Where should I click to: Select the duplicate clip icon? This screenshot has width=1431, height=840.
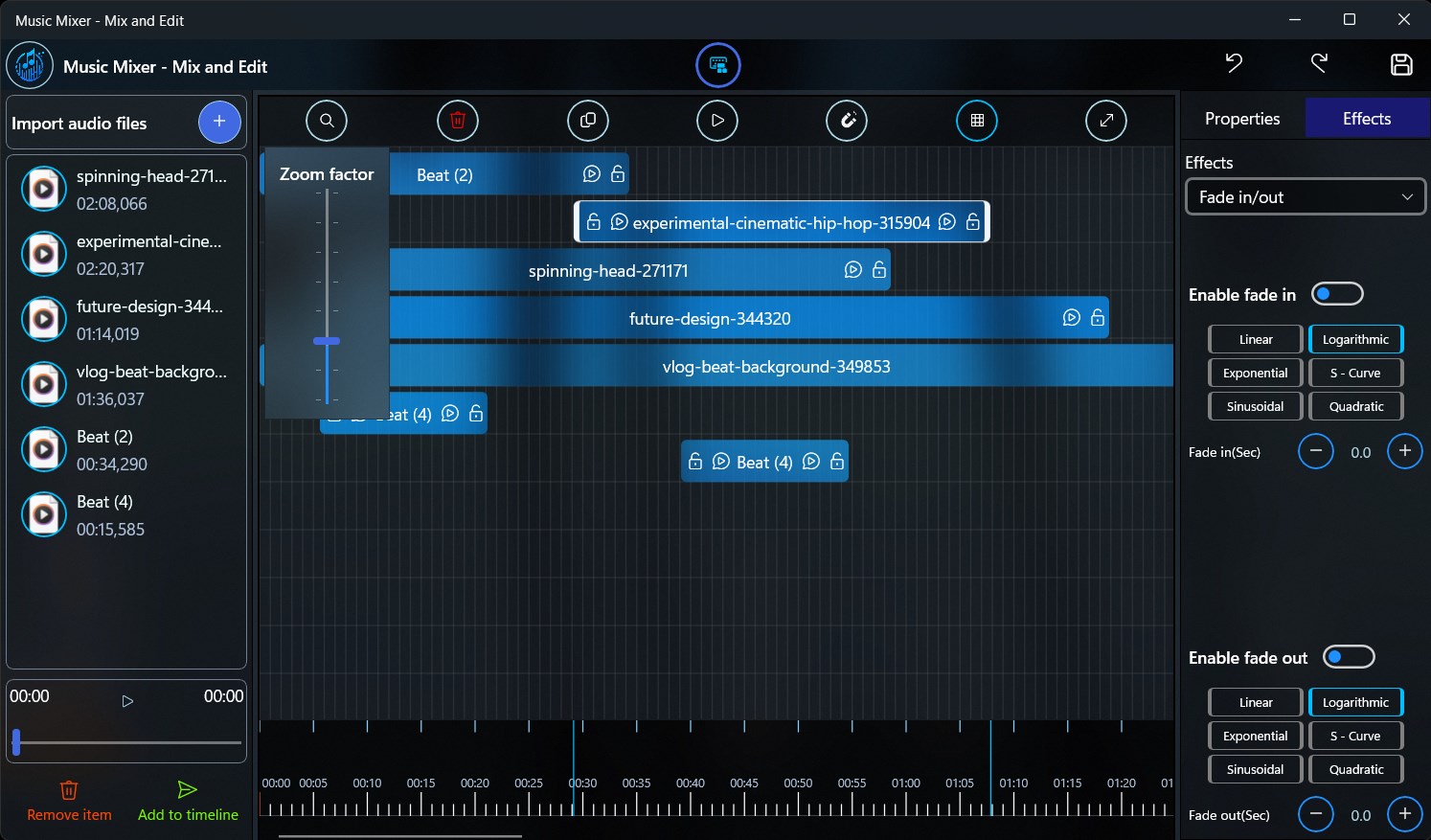tap(587, 120)
